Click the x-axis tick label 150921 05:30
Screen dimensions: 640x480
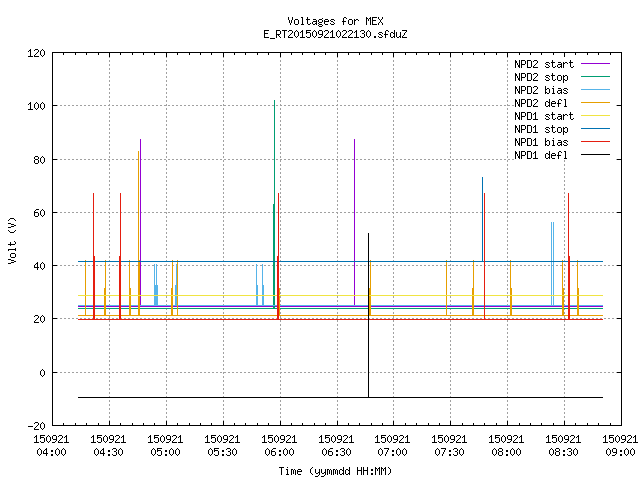pos(222,446)
